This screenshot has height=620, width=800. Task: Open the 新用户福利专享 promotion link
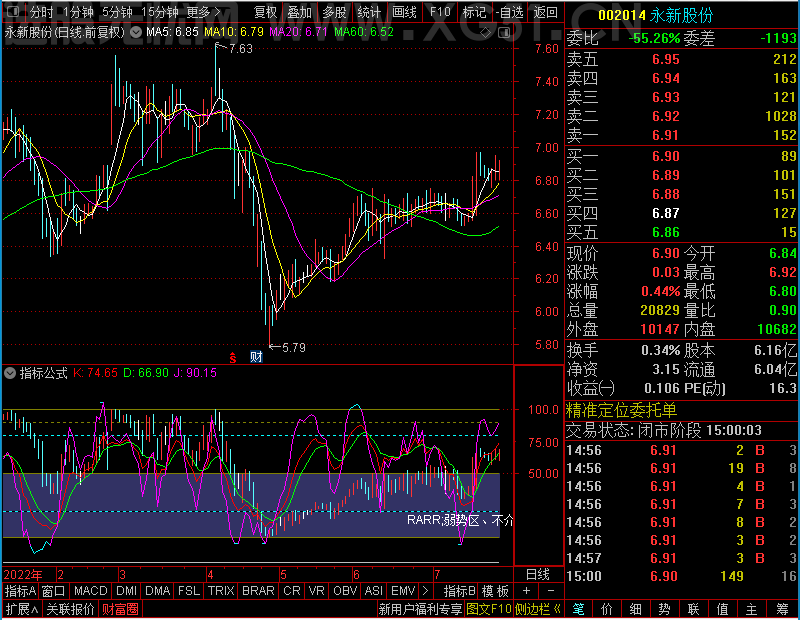420,609
